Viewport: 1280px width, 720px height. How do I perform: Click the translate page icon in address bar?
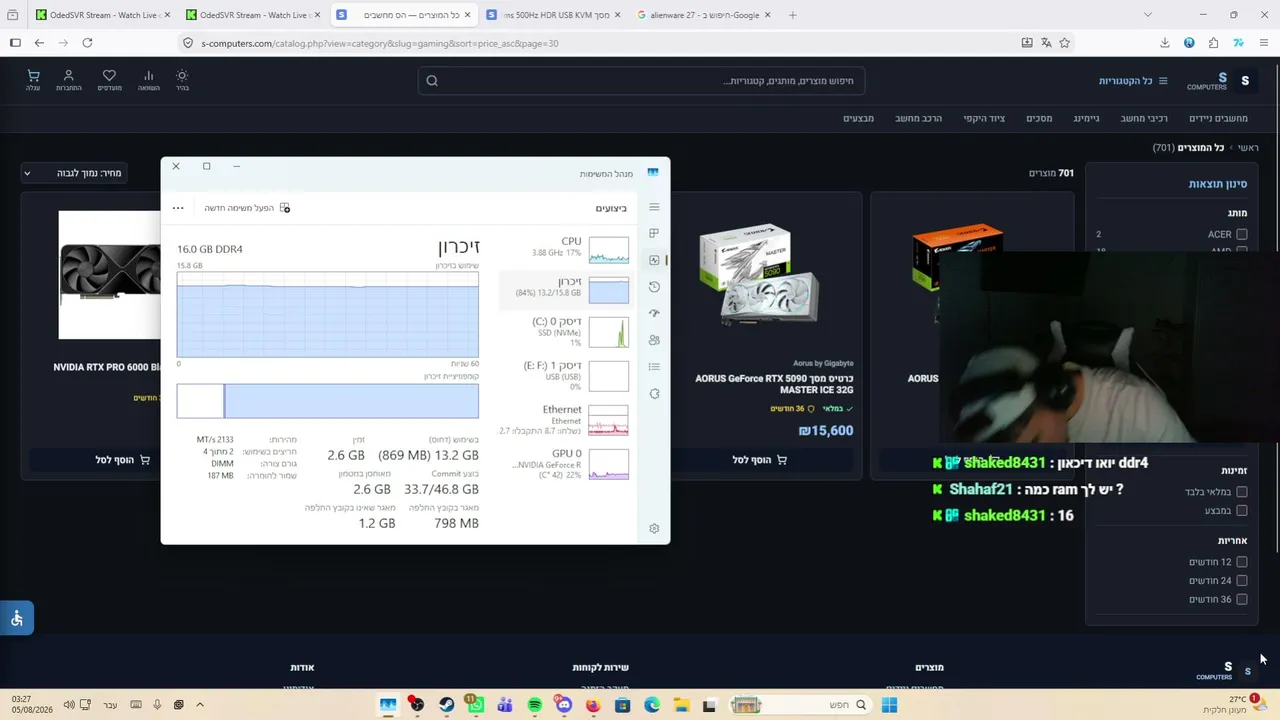[x=1046, y=43]
